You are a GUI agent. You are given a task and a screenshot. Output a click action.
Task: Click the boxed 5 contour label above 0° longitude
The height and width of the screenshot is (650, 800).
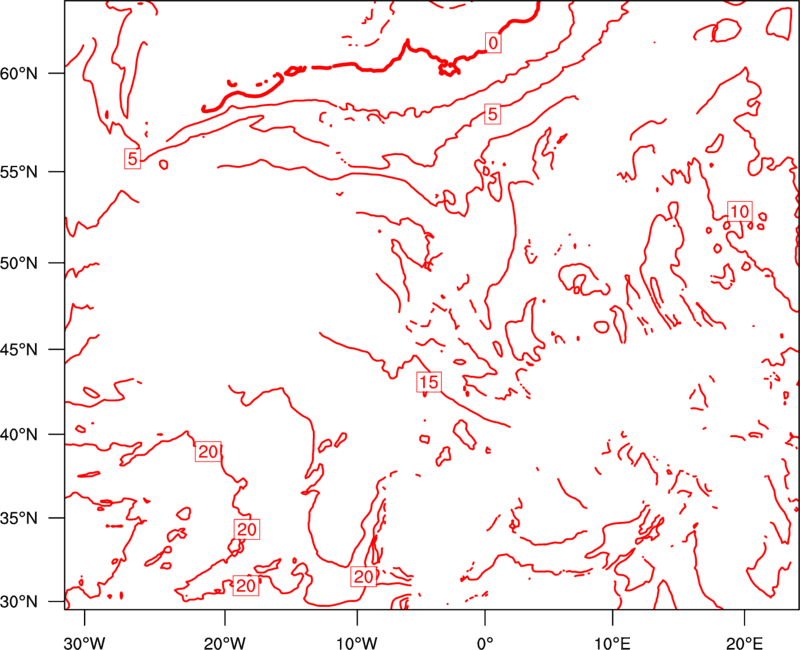[x=492, y=114]
